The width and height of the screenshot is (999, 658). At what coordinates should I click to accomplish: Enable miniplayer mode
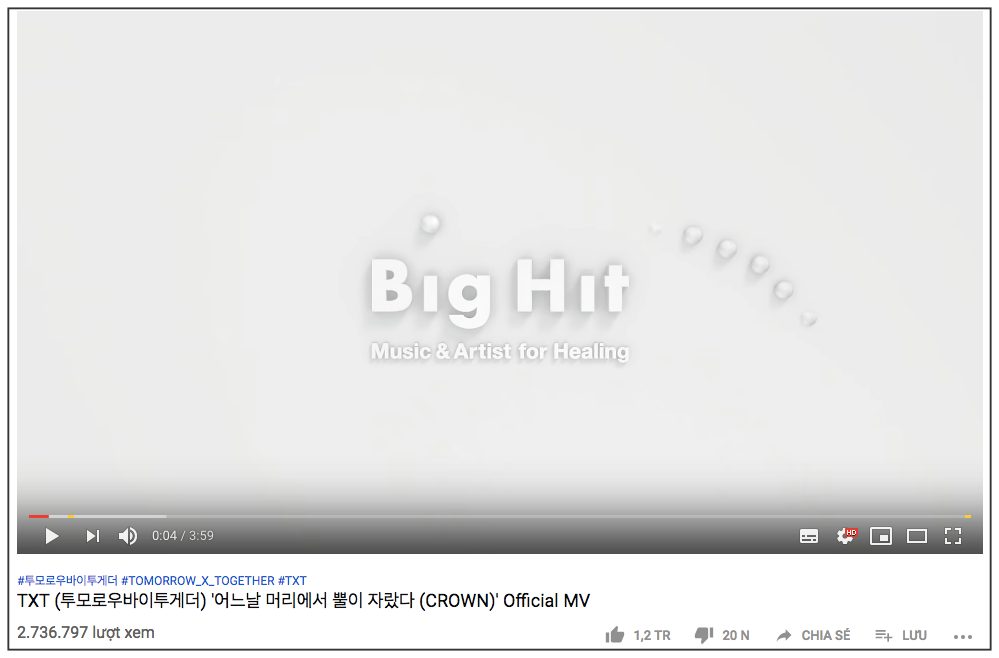(880, 536)
